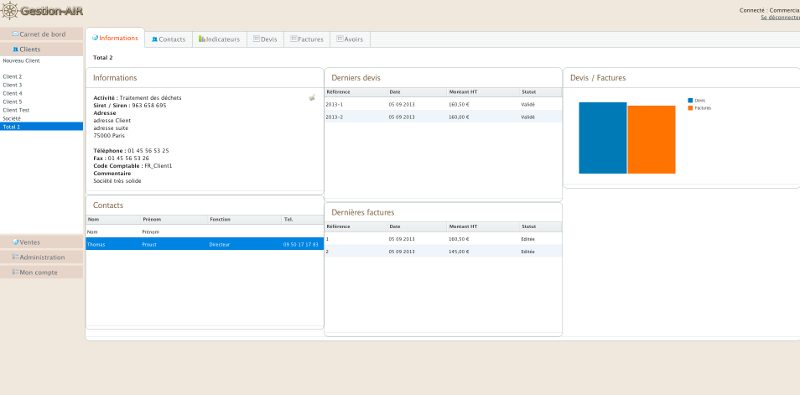Click the Contacts tab people icon
Screen dimensions: 800x395
pyautogui.click(x=155, y=39)
